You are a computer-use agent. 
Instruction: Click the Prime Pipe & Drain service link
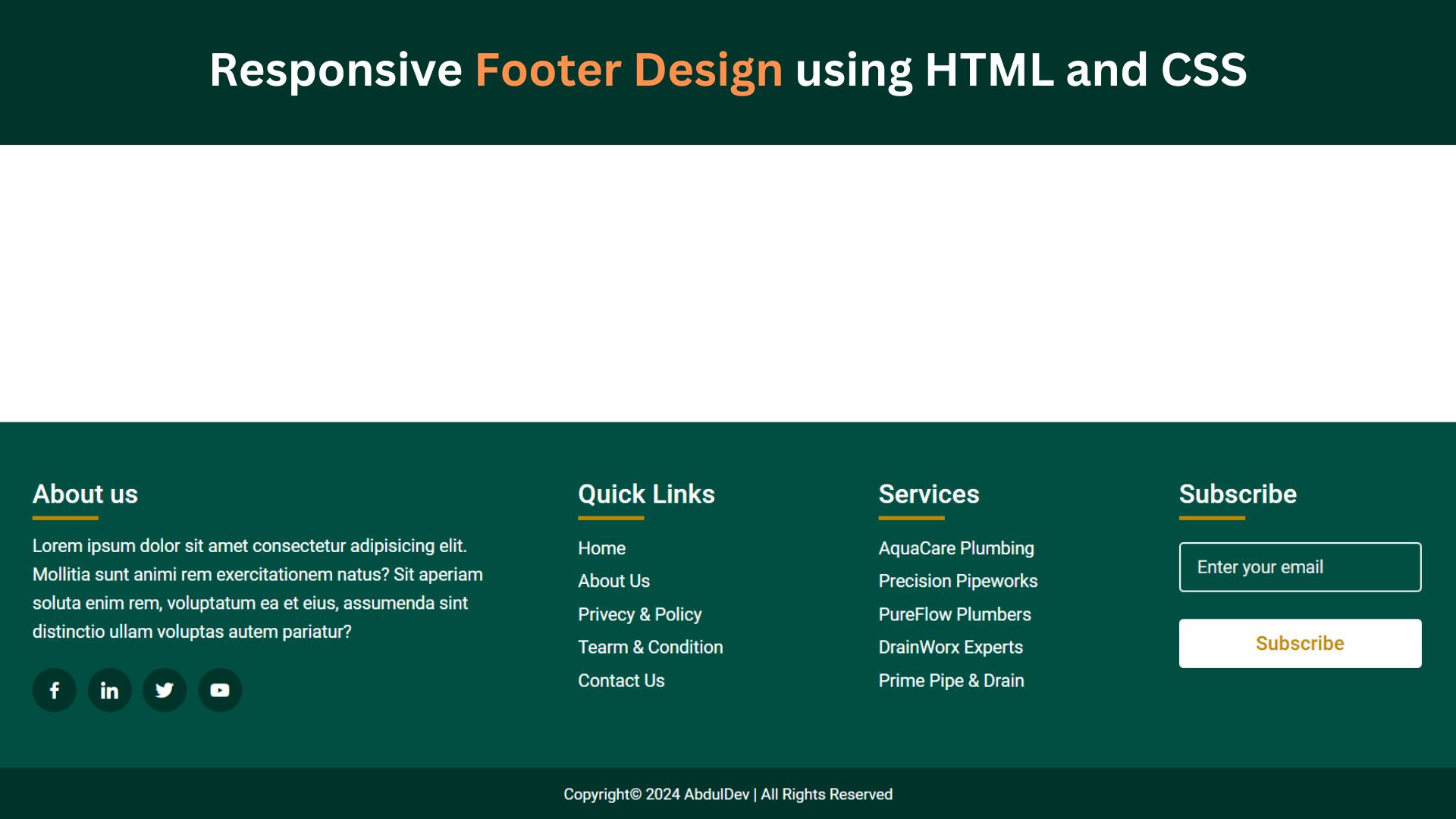point(951,680)
